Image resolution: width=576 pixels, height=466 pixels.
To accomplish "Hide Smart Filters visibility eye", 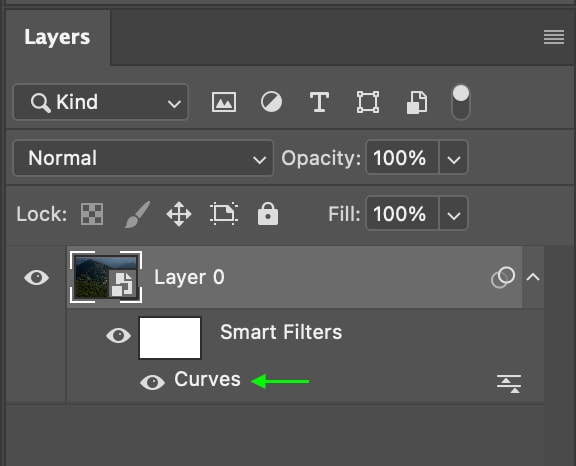I will [x=118, y=336].
